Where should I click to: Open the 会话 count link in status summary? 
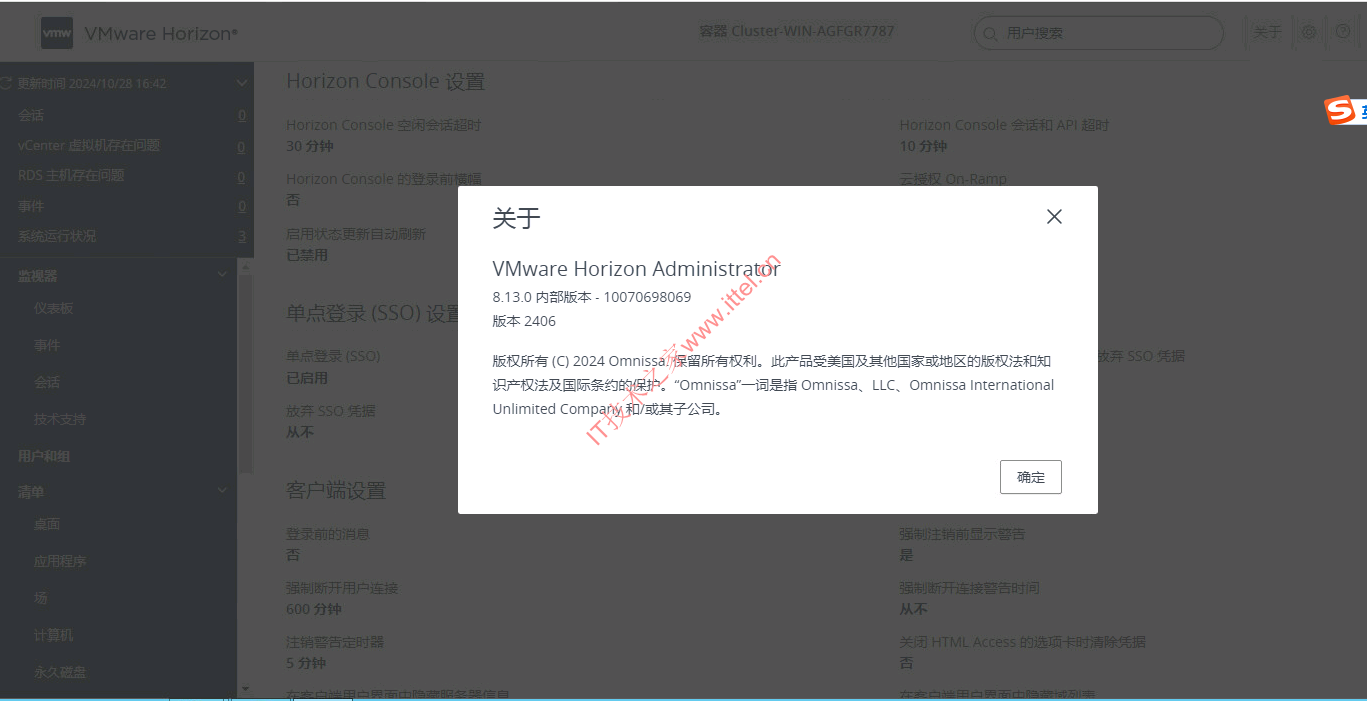point(242,116)
